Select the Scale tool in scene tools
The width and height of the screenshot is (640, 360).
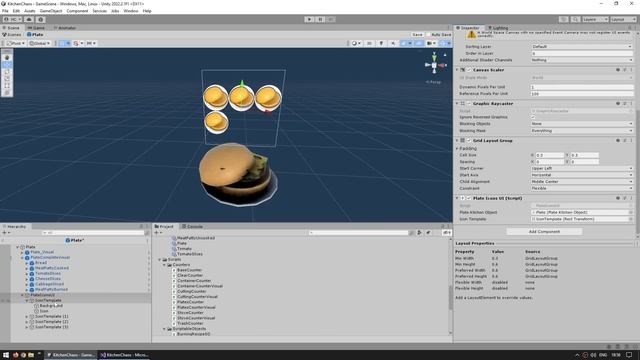tap(7, 78)
